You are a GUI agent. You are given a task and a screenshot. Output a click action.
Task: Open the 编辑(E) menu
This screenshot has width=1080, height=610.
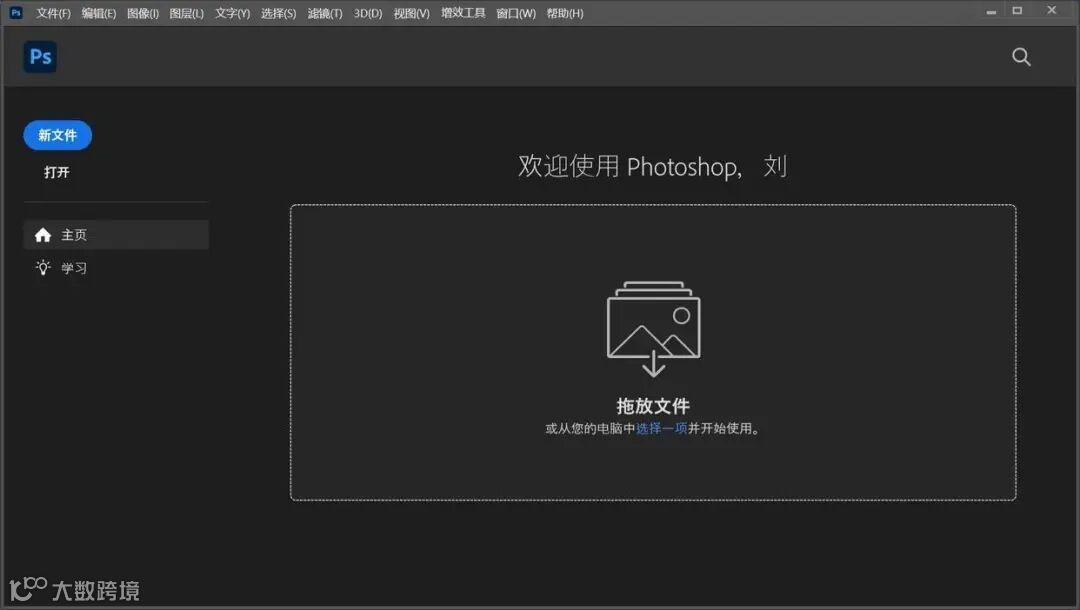click(x=98, y=13)
